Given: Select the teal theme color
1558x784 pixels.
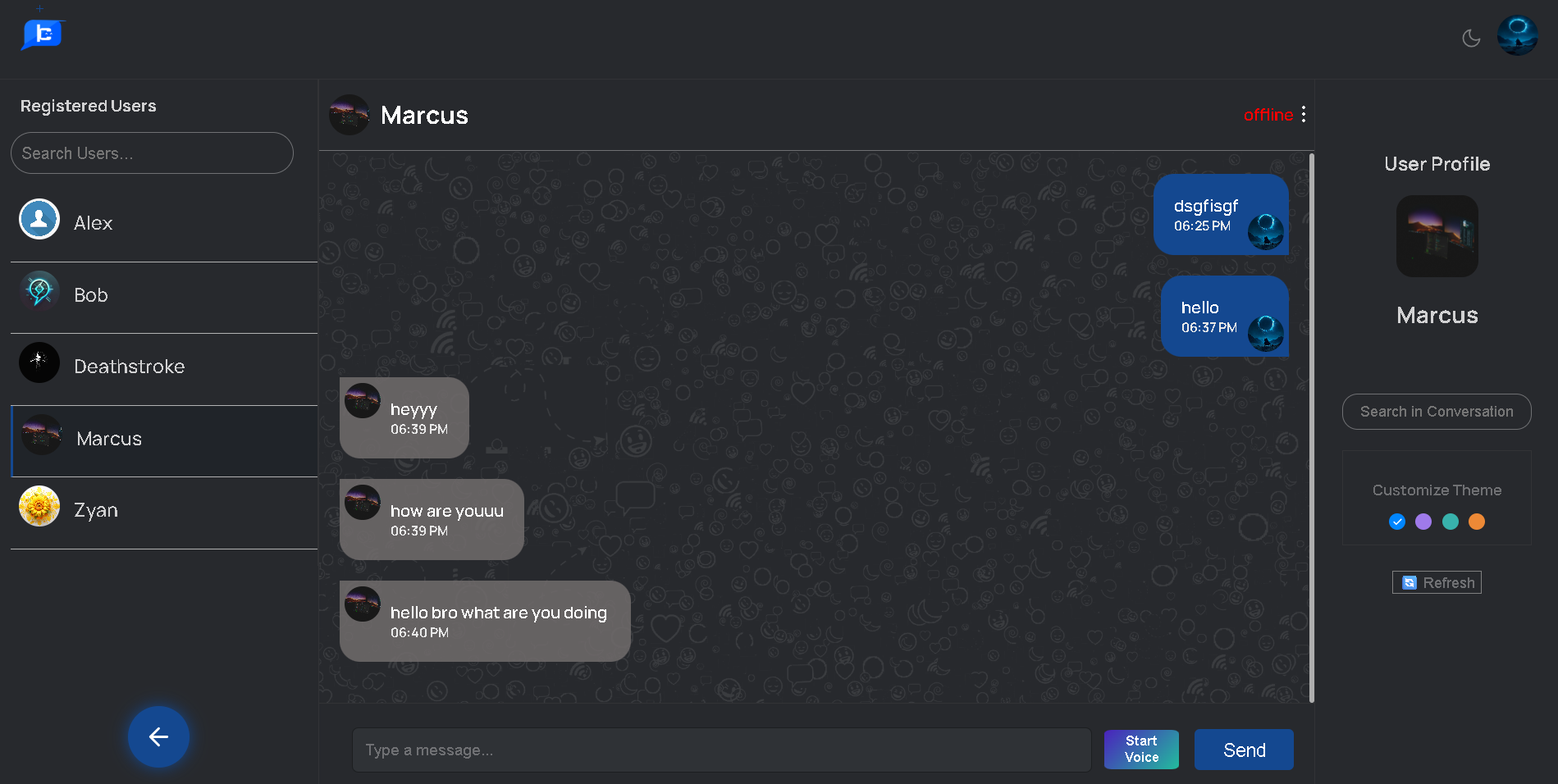Looking at the screenshot, I should (1451, 522).
